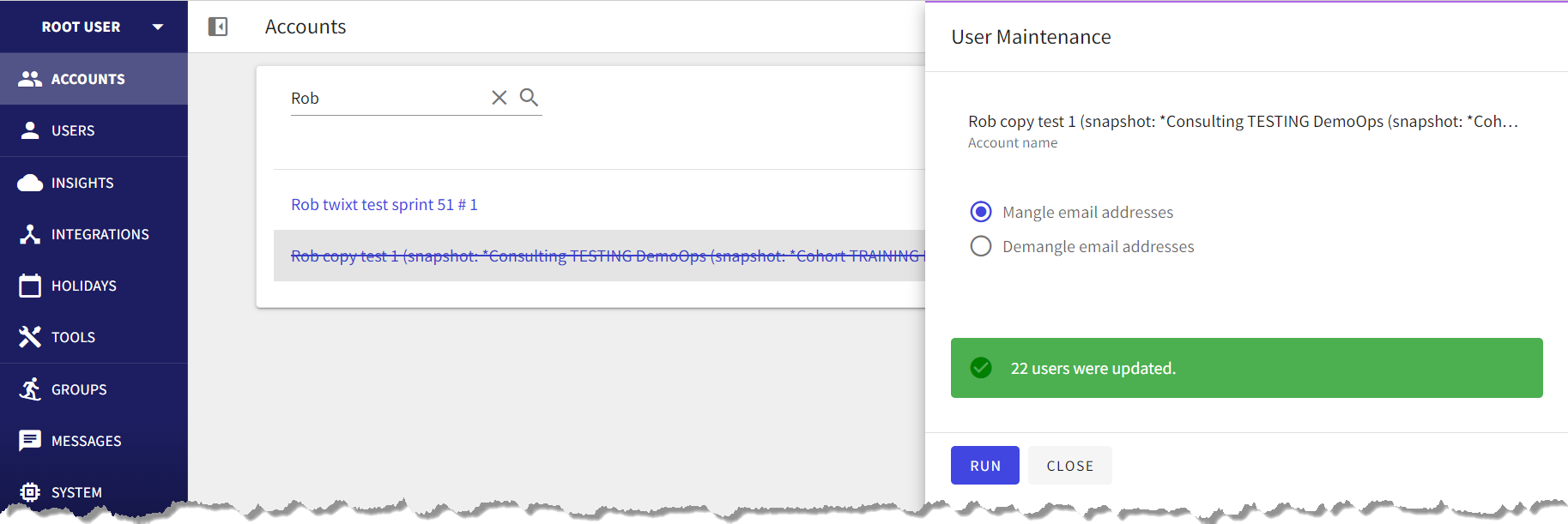1568x524 pixels.
Task: Click in the Rob search field
Action: coord(388,98)
